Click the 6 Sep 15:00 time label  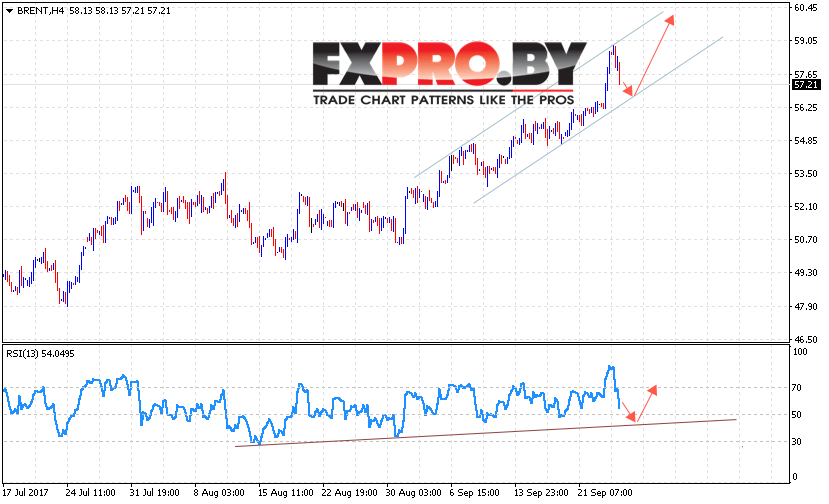click(474, 493)
